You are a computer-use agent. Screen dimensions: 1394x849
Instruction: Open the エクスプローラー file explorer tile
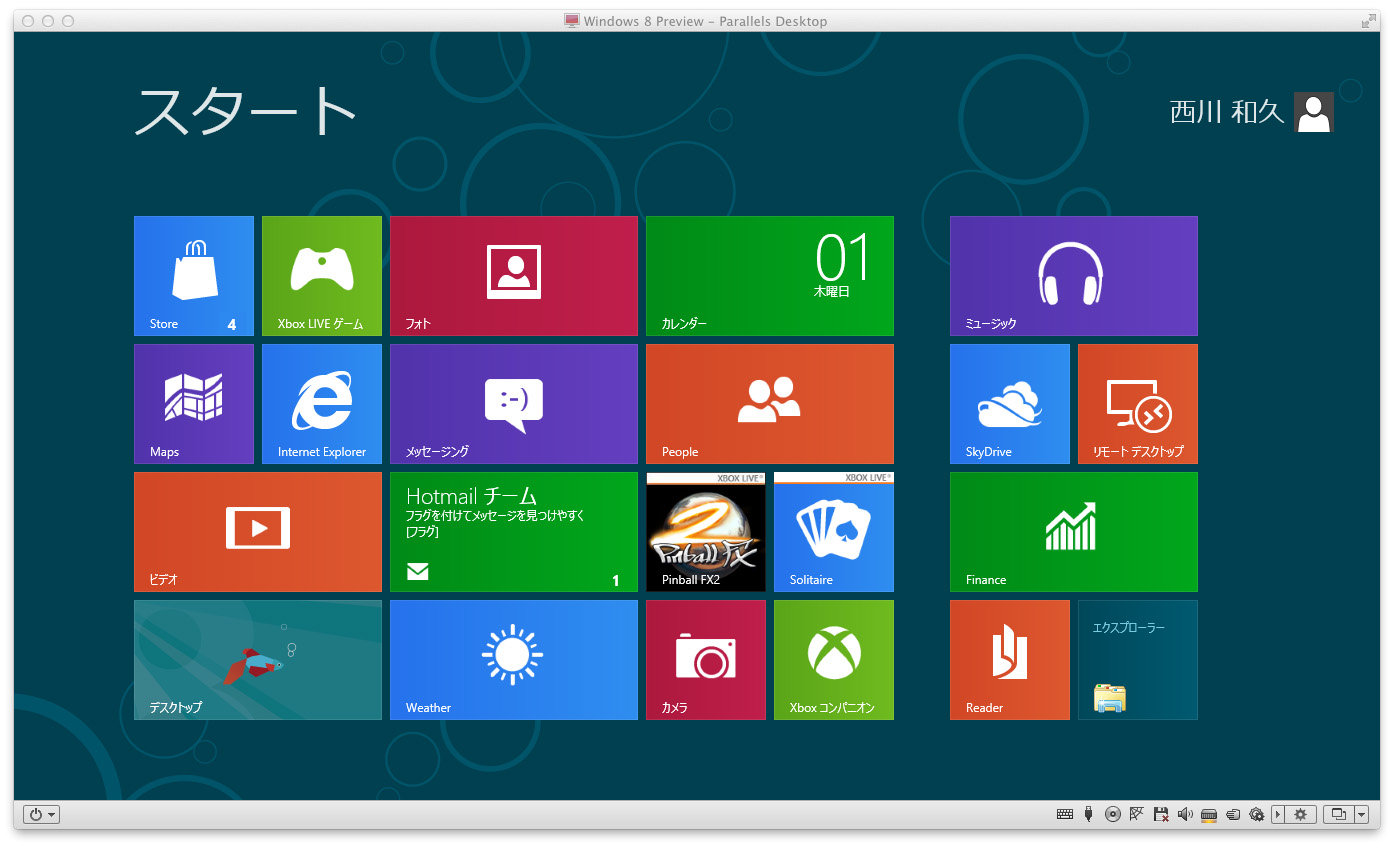pos(1138,660)
